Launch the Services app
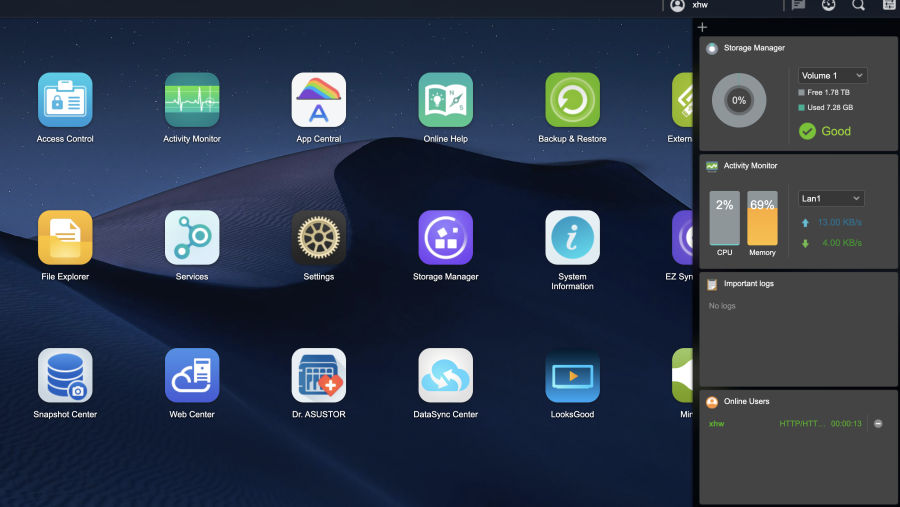The width and height of the screenshot is (900, 507). pos(192,238)
